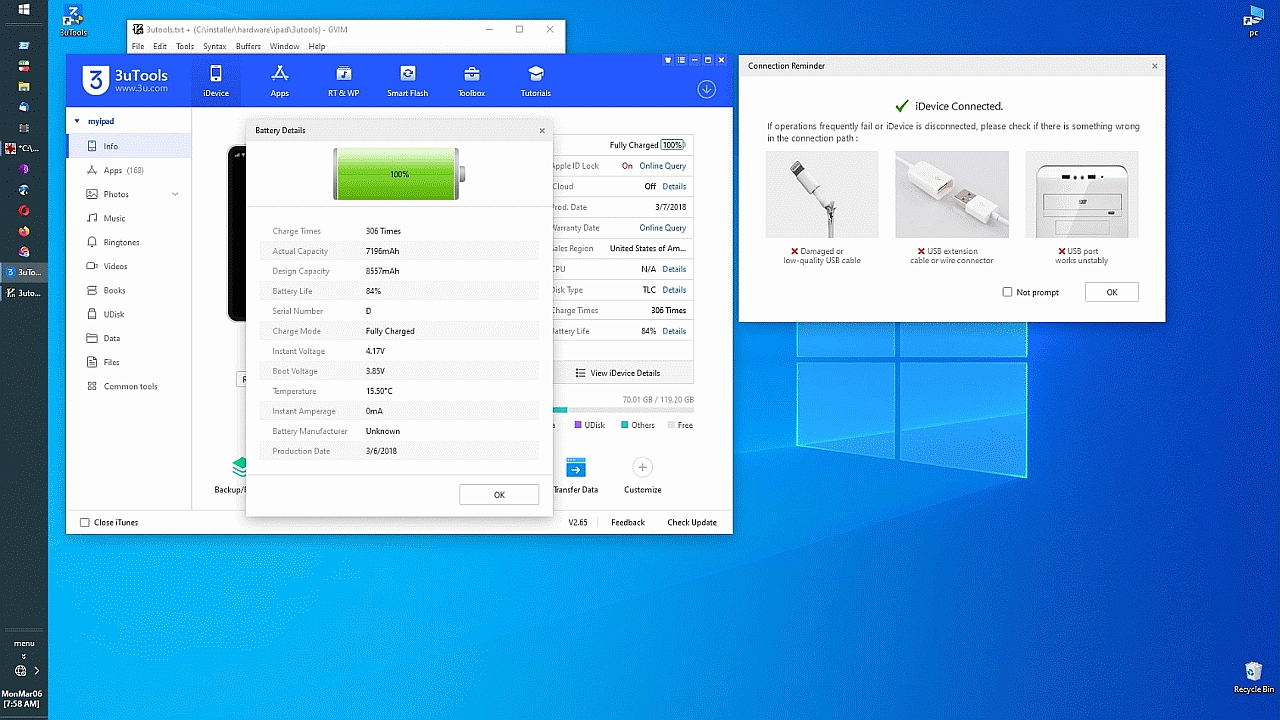
Task: Click the Transfer Data icon
Action: pos(576,468)
